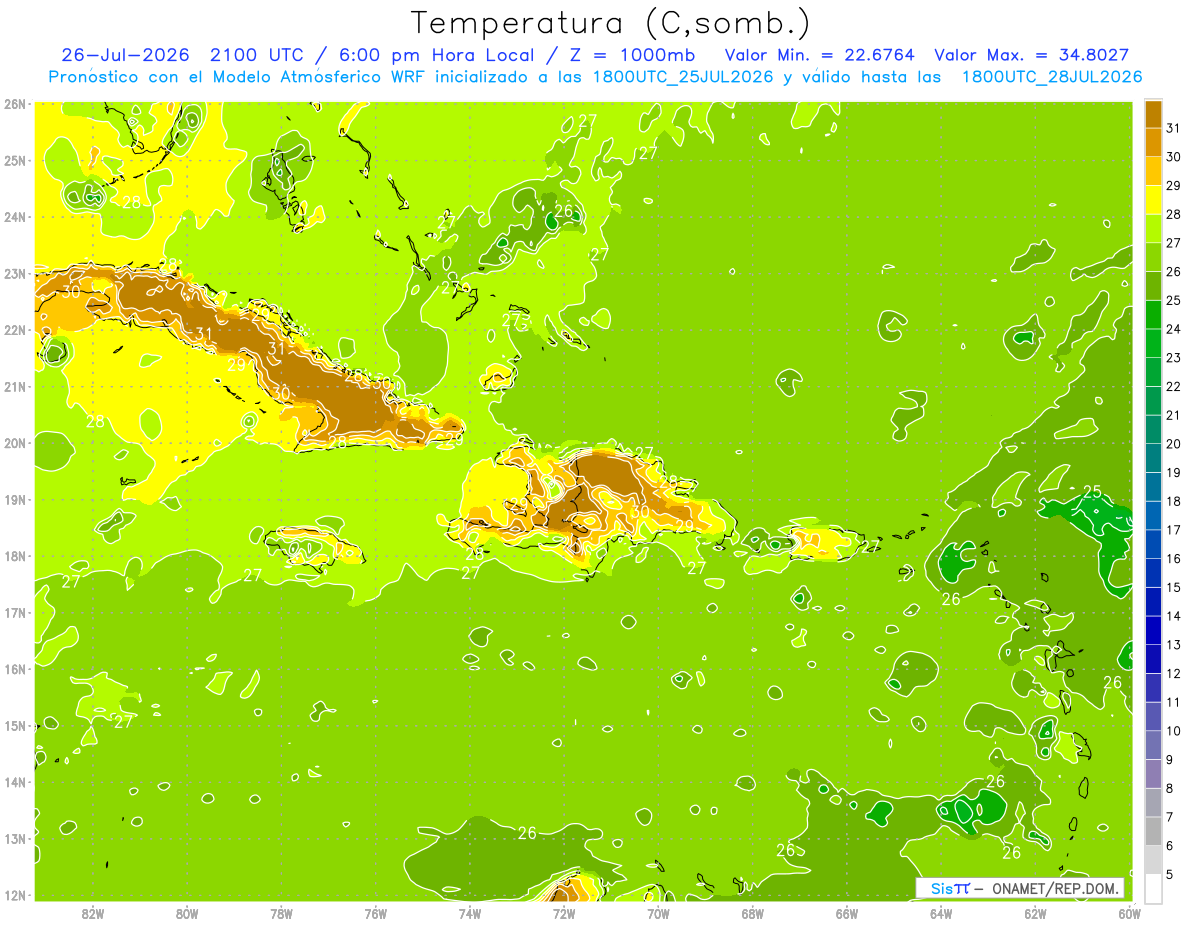
Task: Click the '18N' latitude axis label
Action: click(x=15, y=556)
